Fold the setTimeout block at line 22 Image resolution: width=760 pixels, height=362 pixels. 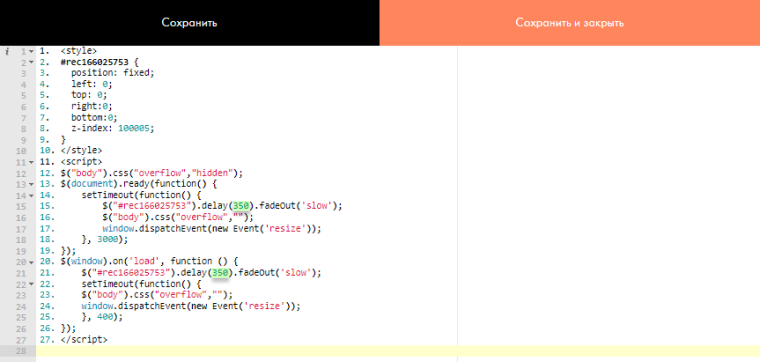coord(32,284)
